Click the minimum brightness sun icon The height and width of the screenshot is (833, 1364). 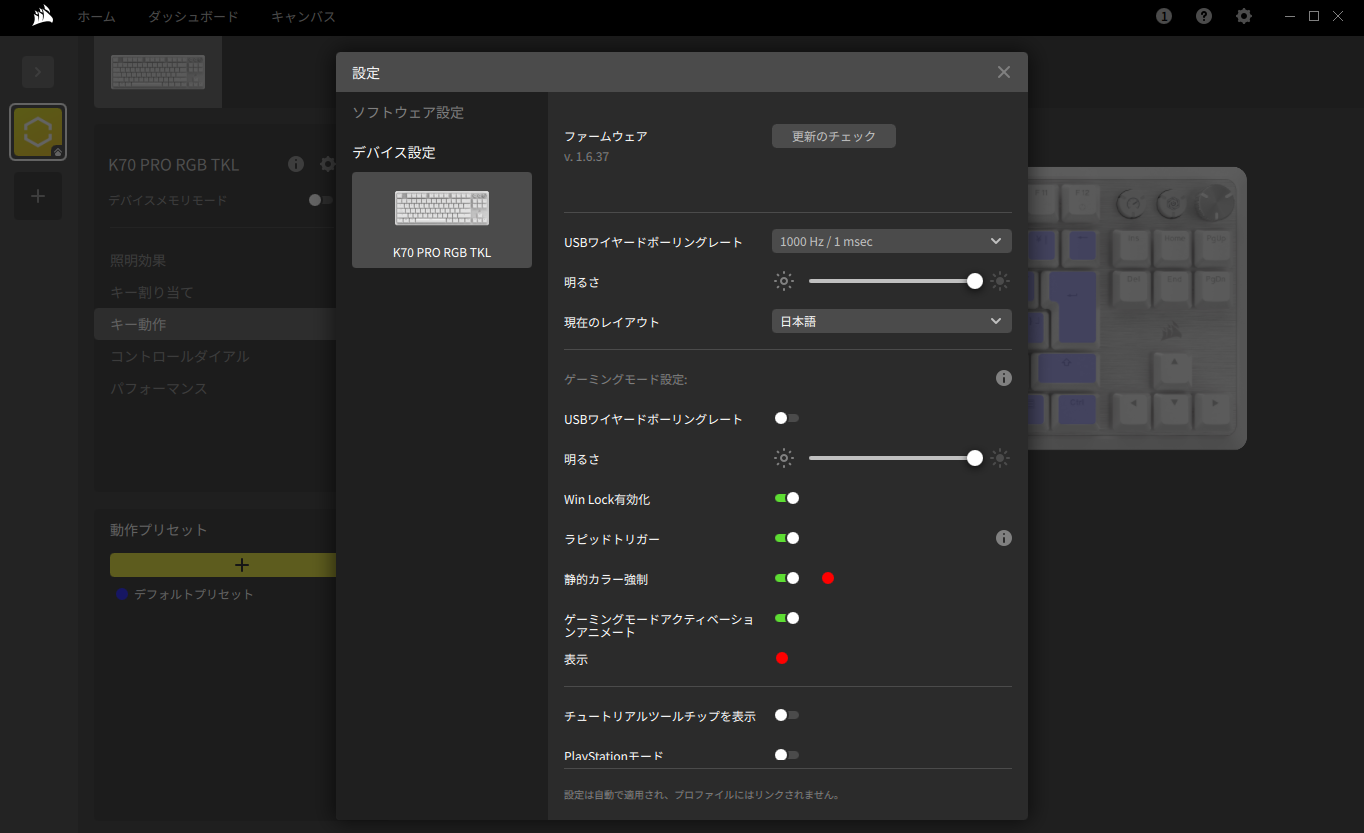784,281
